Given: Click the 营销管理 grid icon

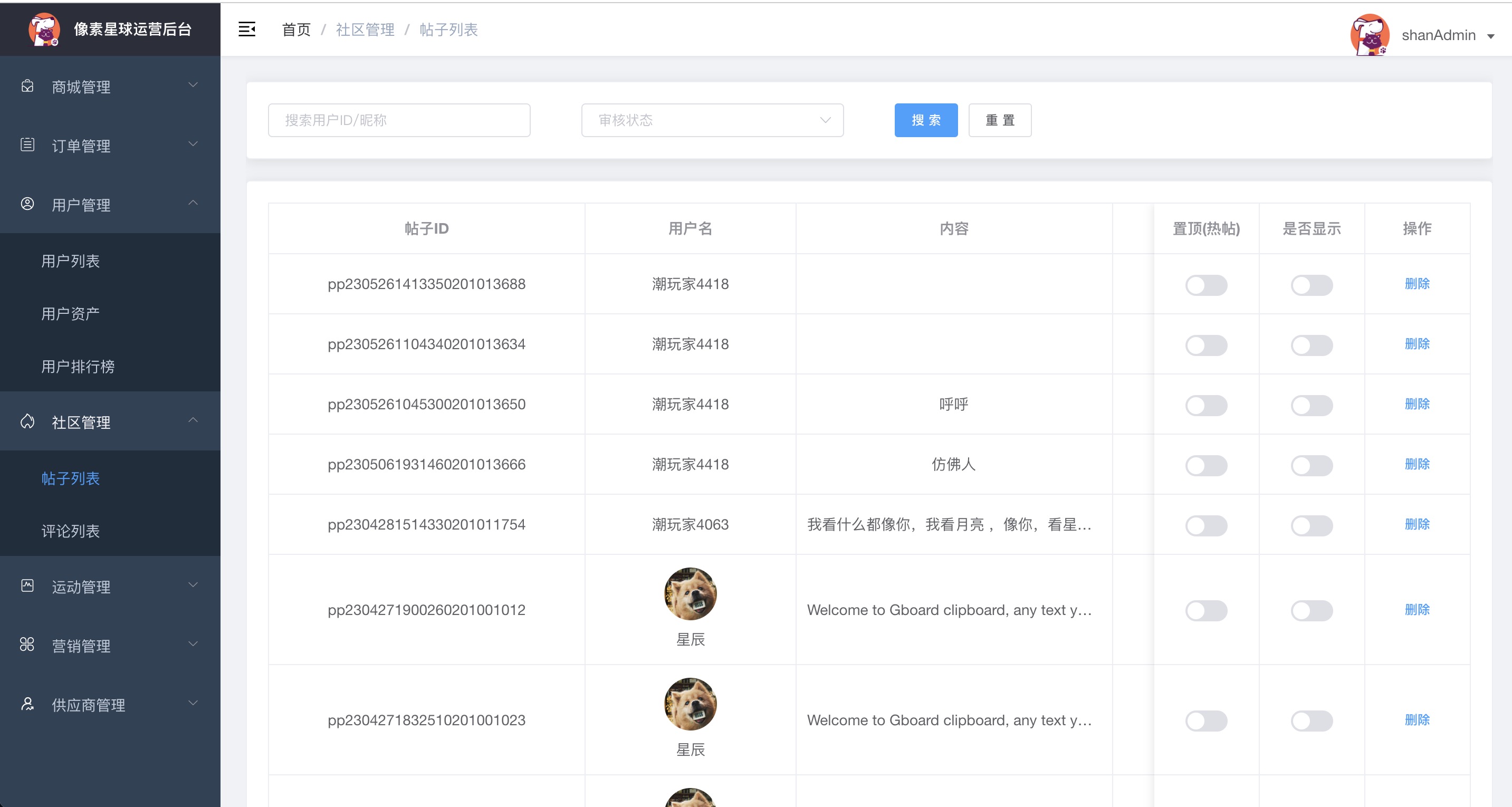Looking at the screenshot, I should coord(27,645).
